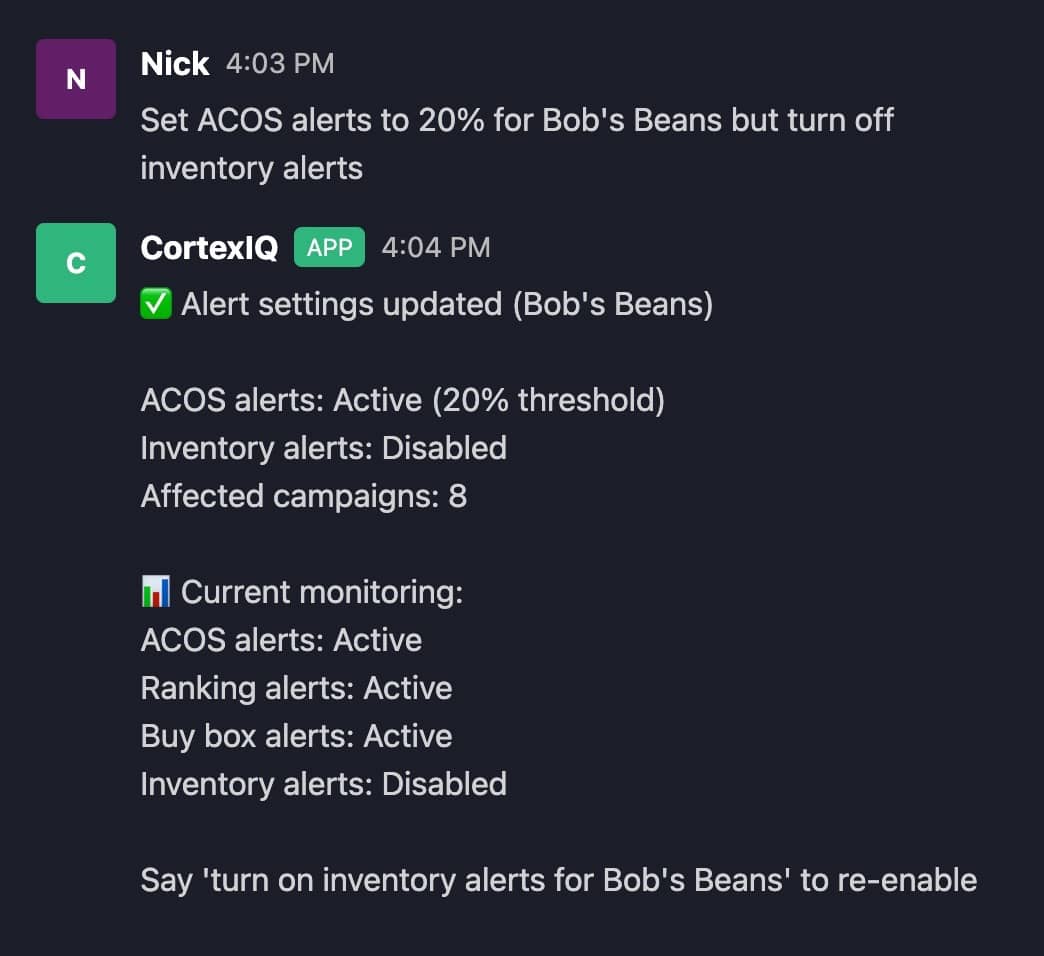Viewport: 1044px width, 956px height.
Task: Click the green checkmark emoji
Action: click(156, 304)
